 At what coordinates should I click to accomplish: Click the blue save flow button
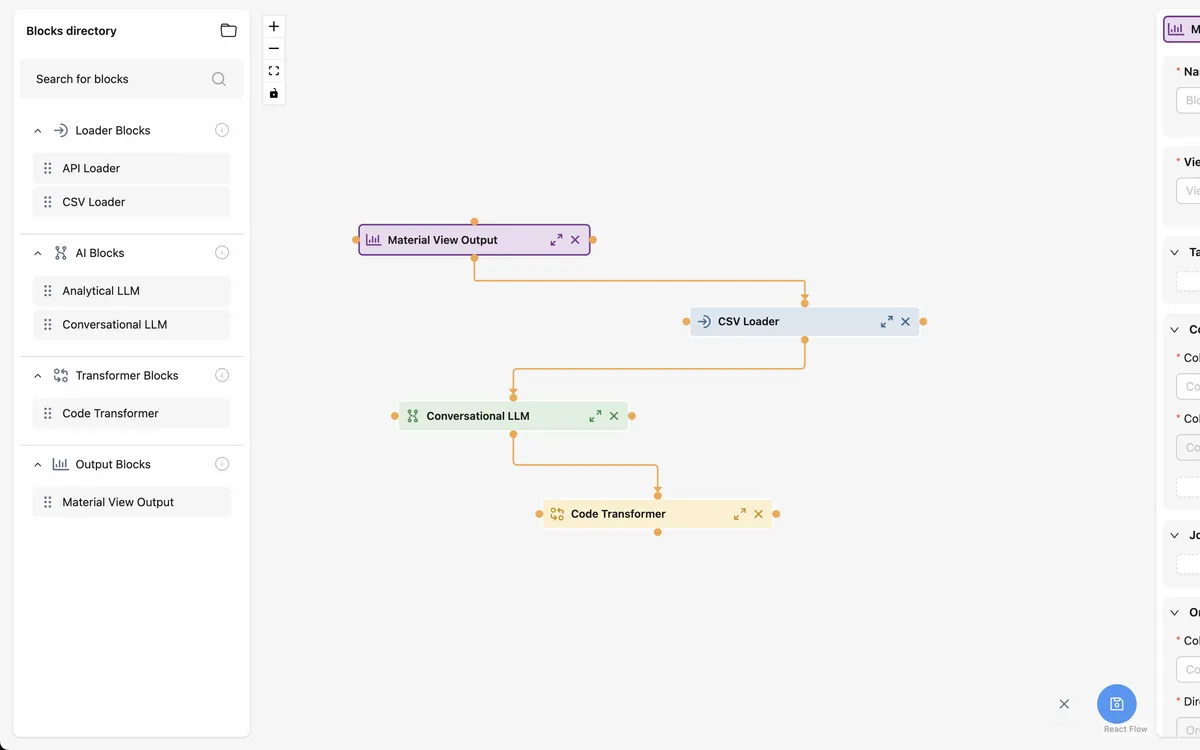pos(1117,704)
